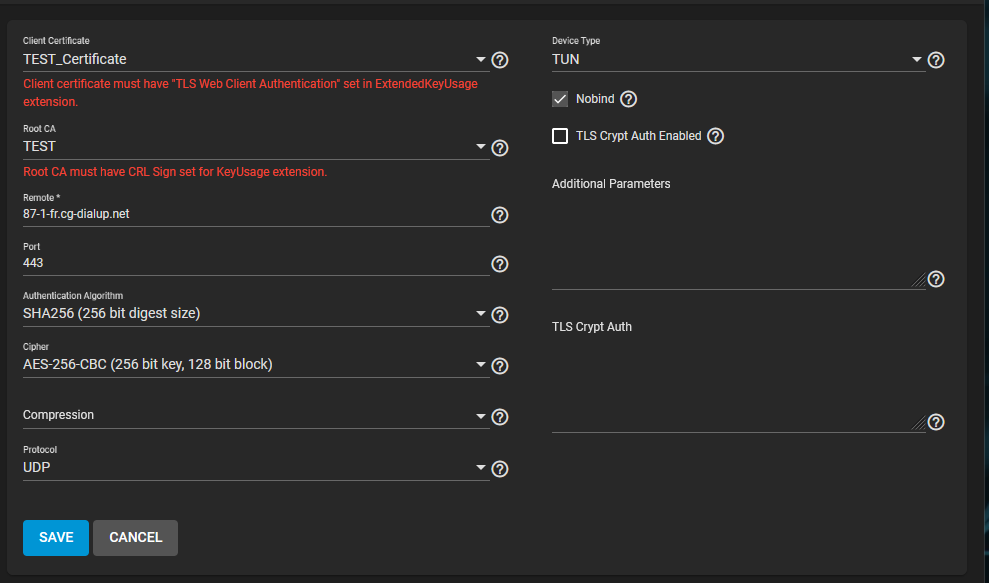Open Authentication Algorithm help icon
The image size is (989, 583).
(500, 315)
